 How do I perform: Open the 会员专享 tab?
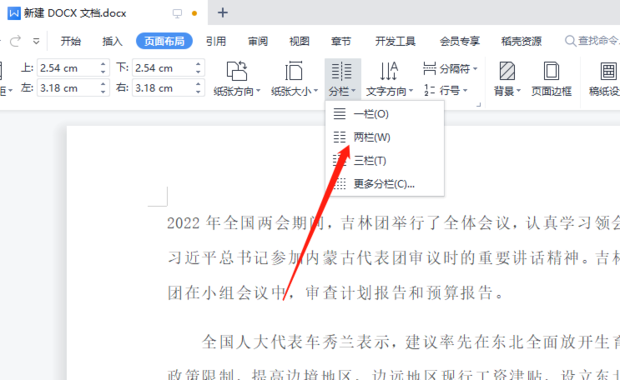pos(459,41)
